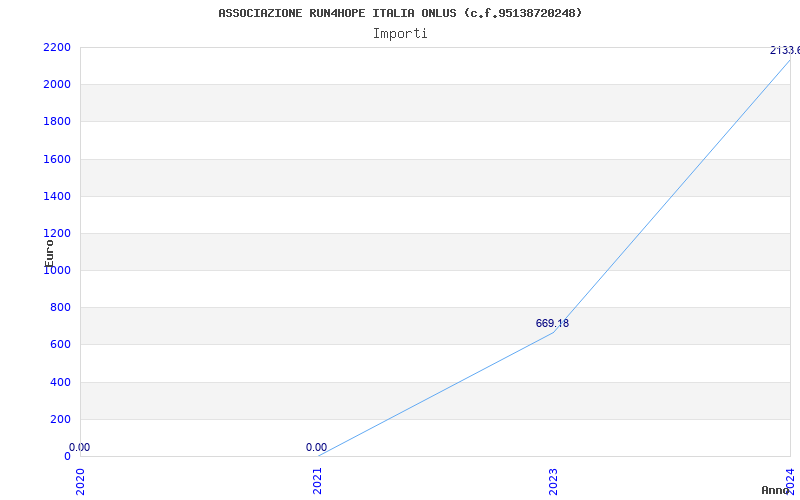This screenshot has height=500, width=800.
Task: Click the 2133 data label at top right
Action: point(785,51)
